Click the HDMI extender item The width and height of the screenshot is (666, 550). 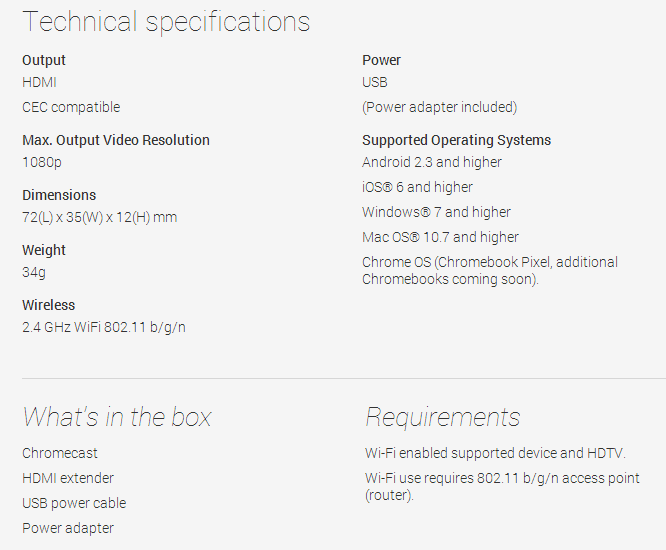tap(68, 478)
